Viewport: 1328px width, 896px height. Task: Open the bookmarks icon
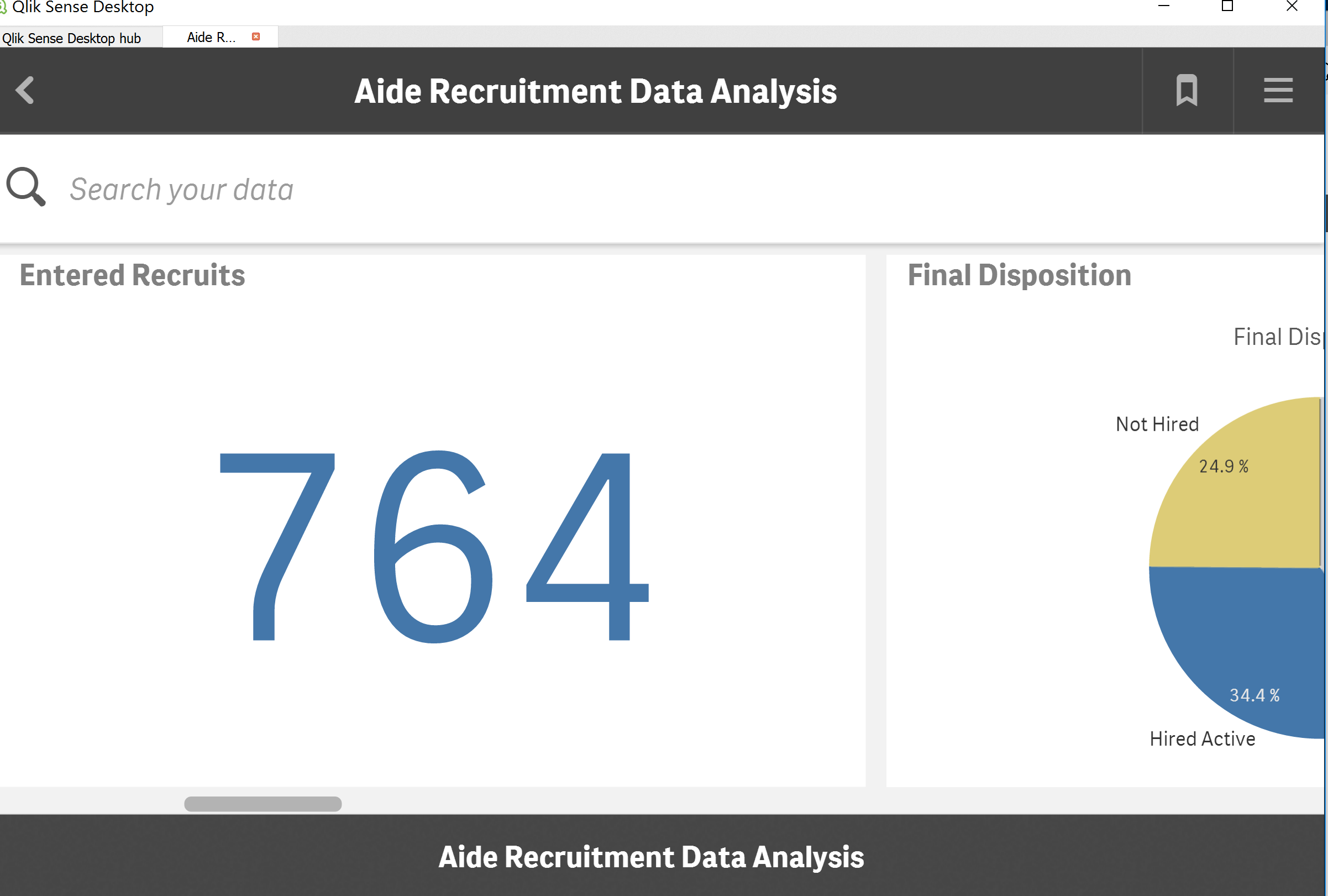pyautogui.click(x=1187, y=90)
